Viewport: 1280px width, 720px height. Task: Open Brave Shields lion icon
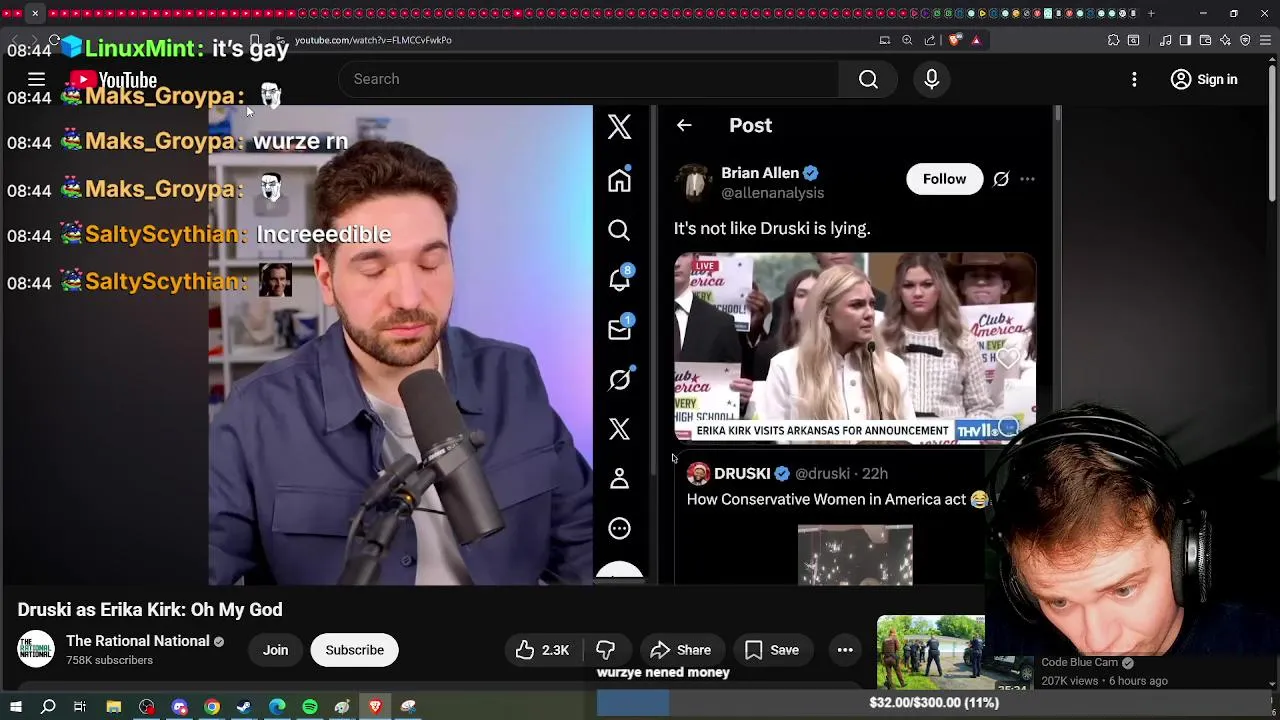[x=955, y=40]
